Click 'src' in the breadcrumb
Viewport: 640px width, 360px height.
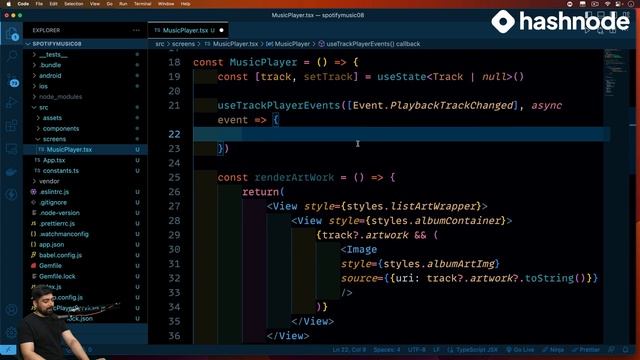click(160, 44)
